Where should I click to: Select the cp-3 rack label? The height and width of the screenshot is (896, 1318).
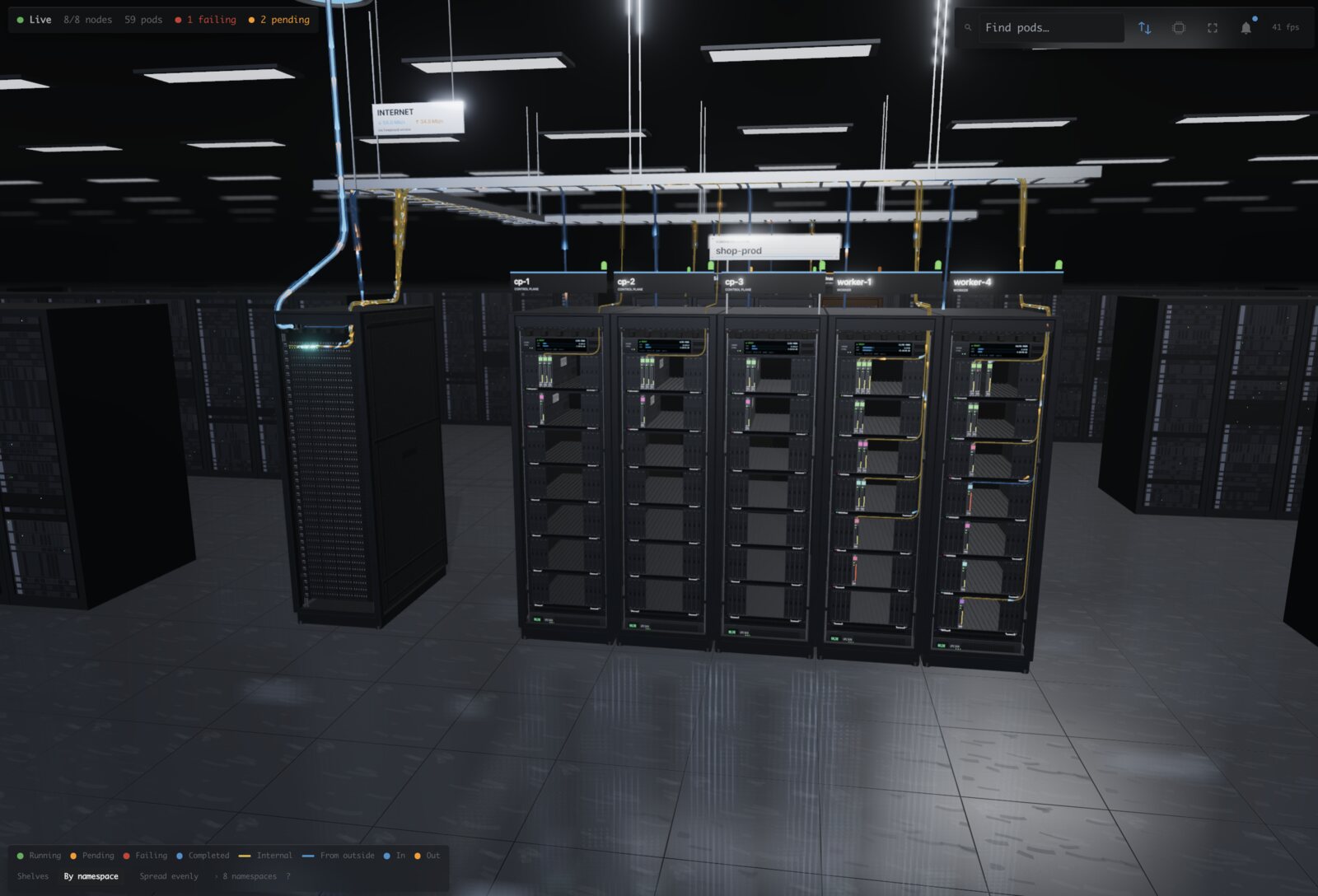tap(771, 282)
